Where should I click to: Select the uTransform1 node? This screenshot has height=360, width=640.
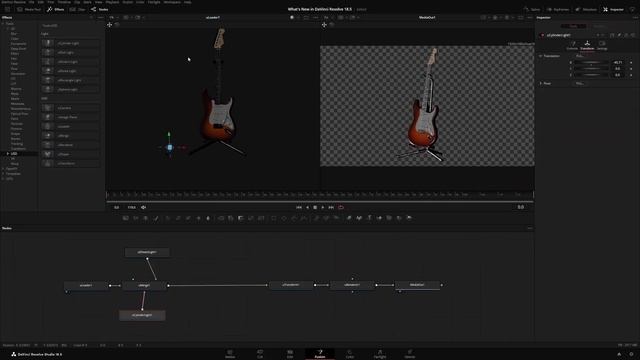(x=291, y=284)
